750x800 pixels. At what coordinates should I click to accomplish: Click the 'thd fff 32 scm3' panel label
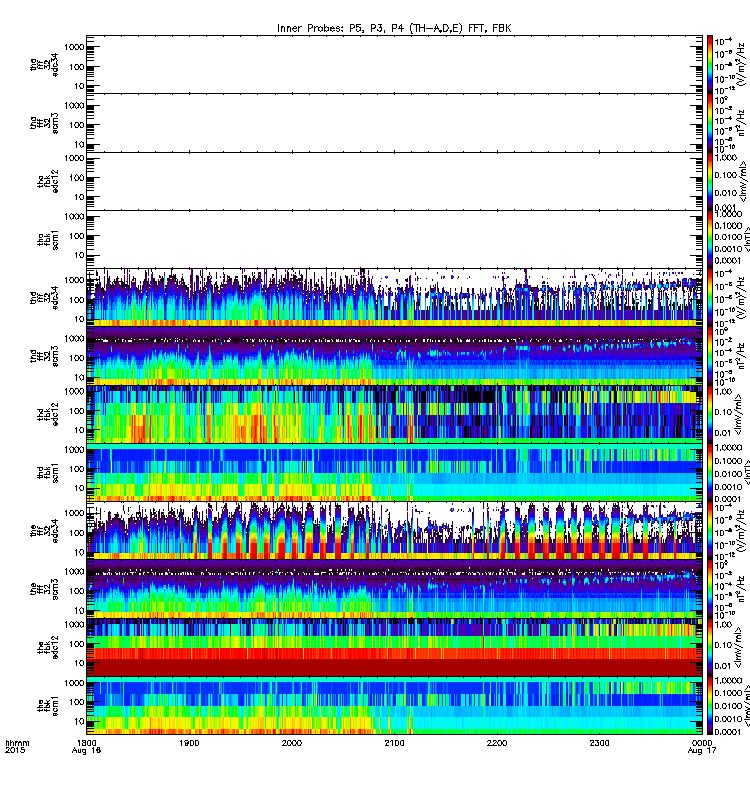pos(44,356)
